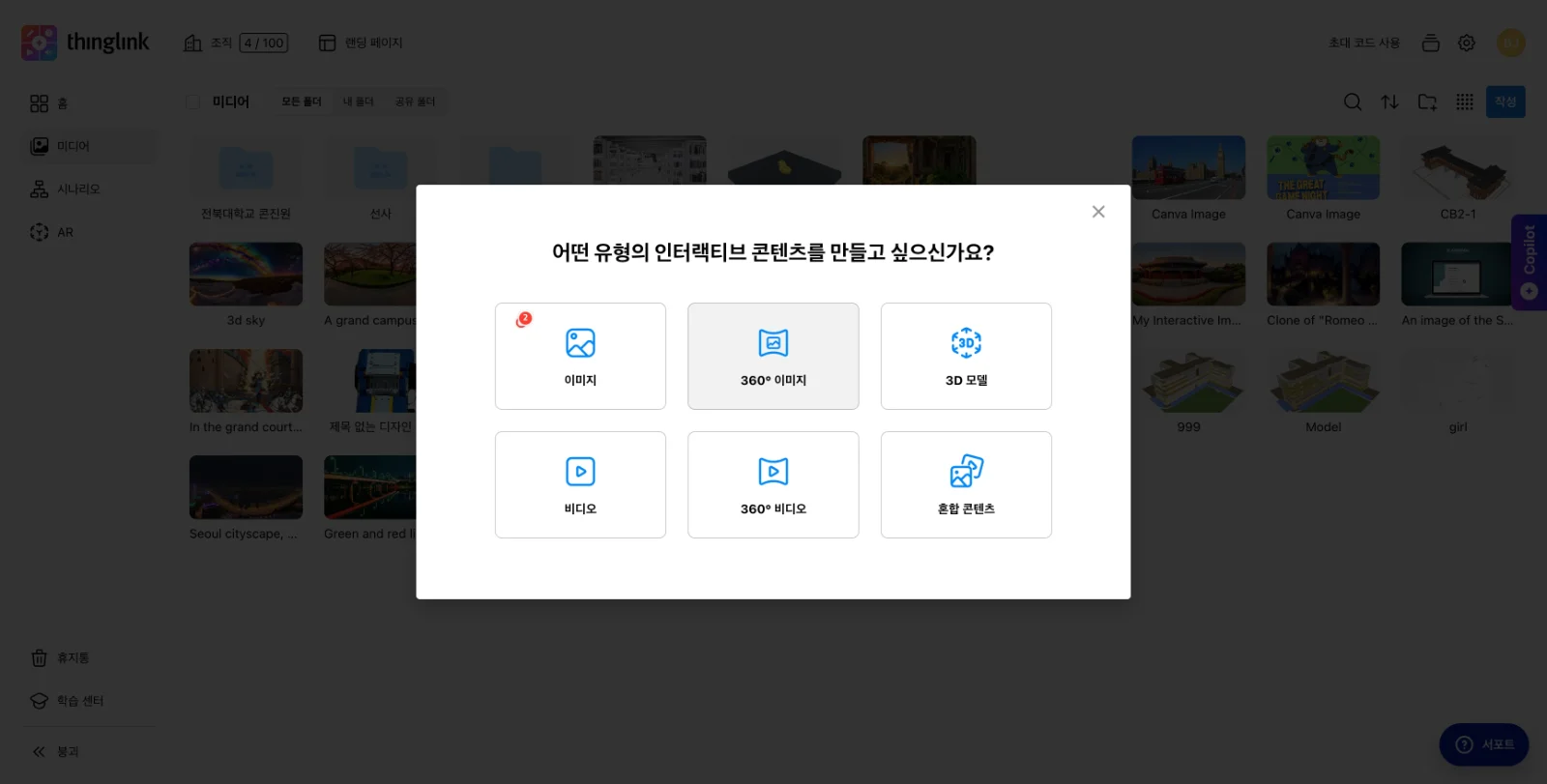Viewport: 1547px width, 784px height.
Task: Choose the 이미지 content type card
Action: click(580, 356)
